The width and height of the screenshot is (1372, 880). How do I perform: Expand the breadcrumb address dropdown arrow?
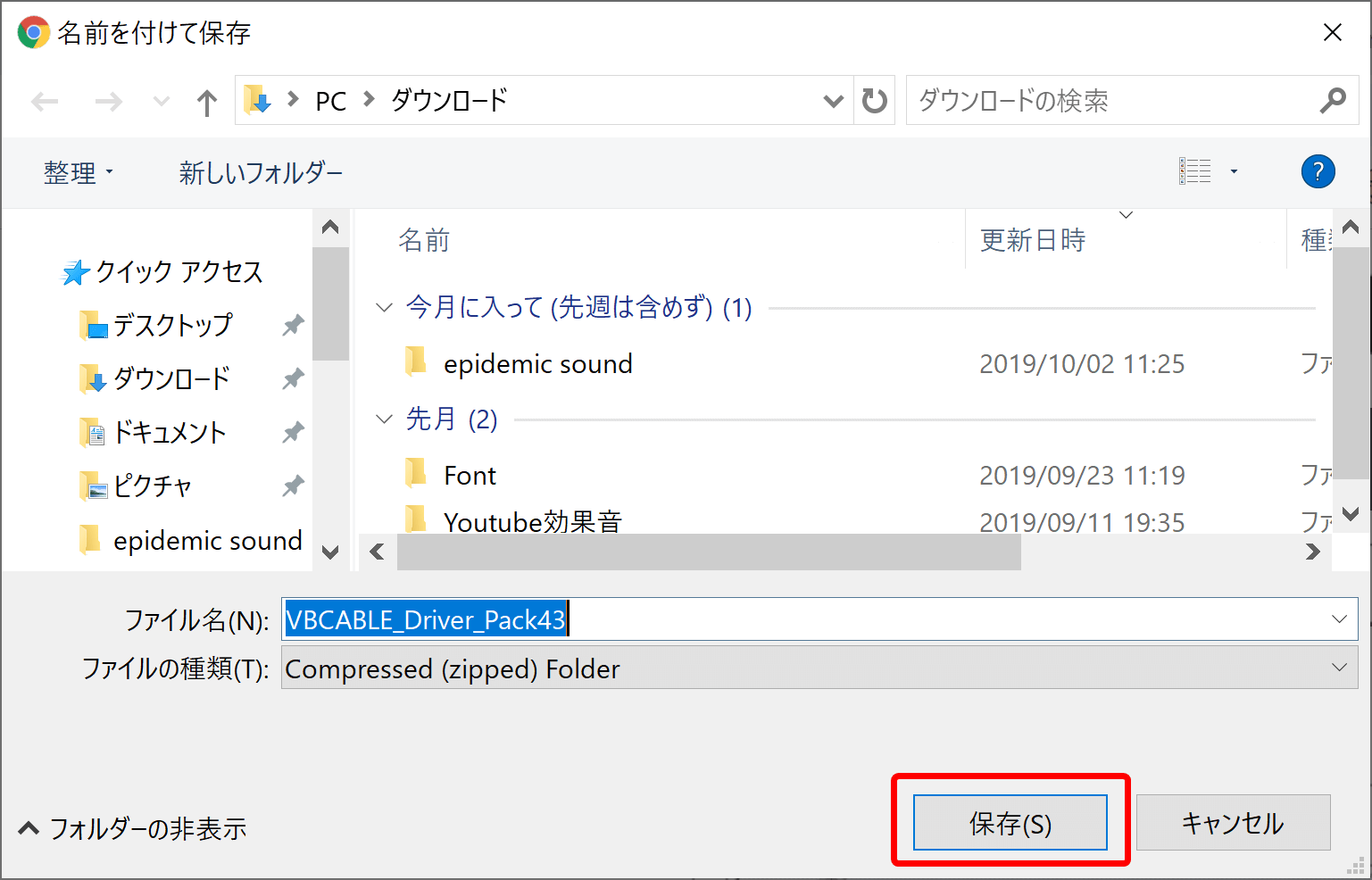point(833,101)
